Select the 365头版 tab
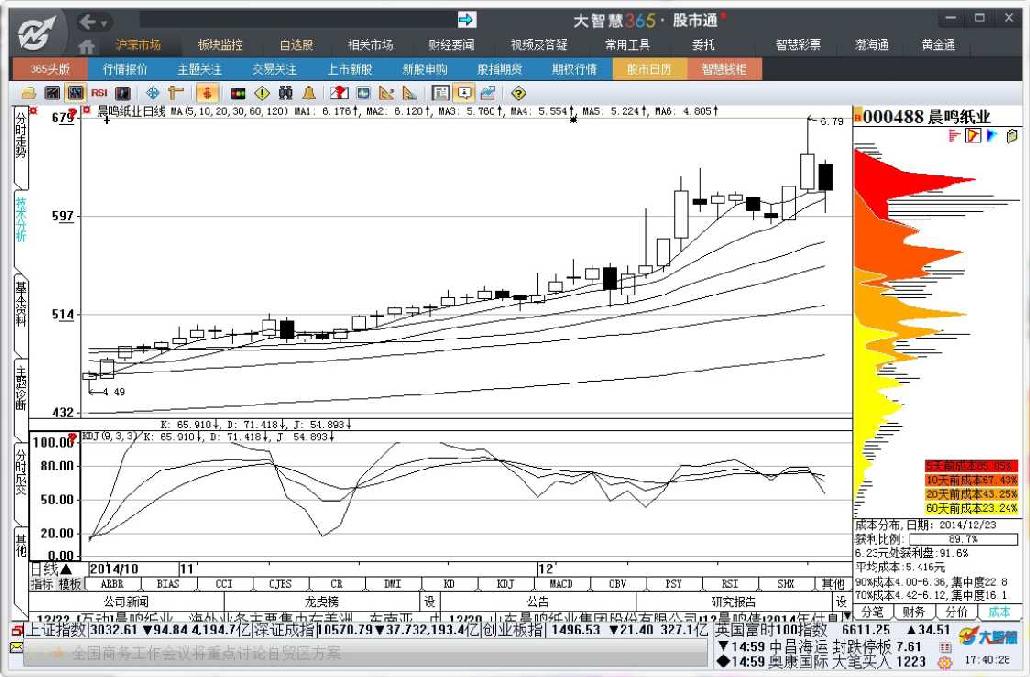Image resolution: width=1030 pixels, height=677 pixels. click(50, 69)
